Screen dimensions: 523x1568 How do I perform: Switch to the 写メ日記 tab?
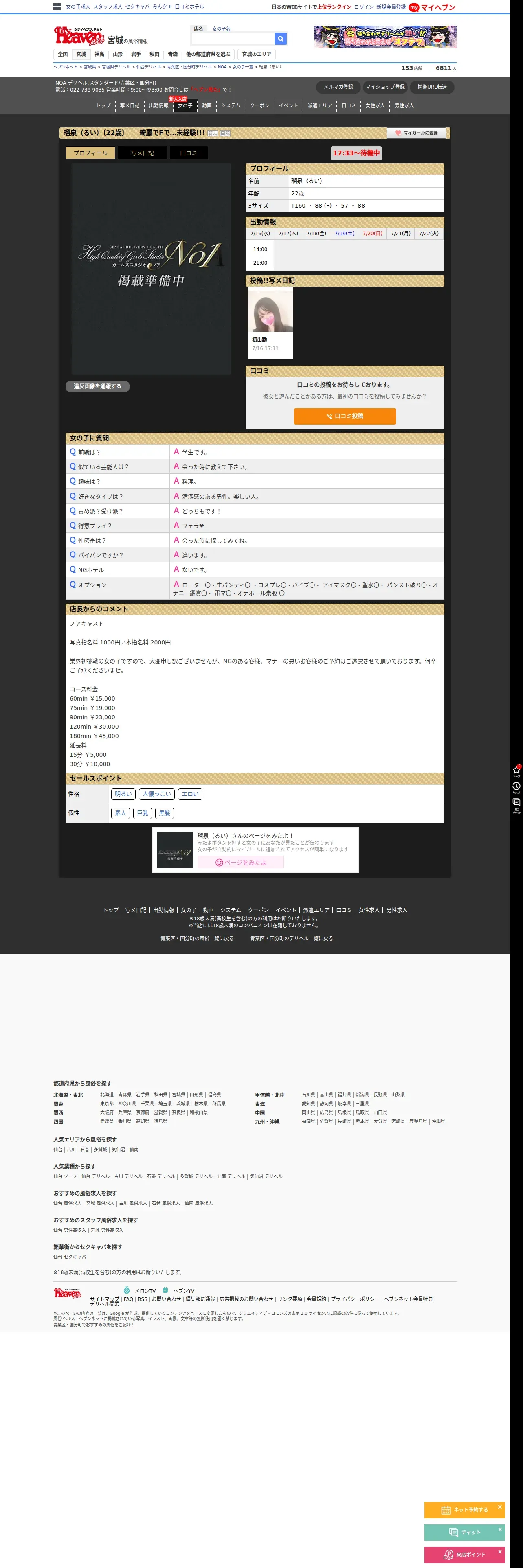point(143,153)
